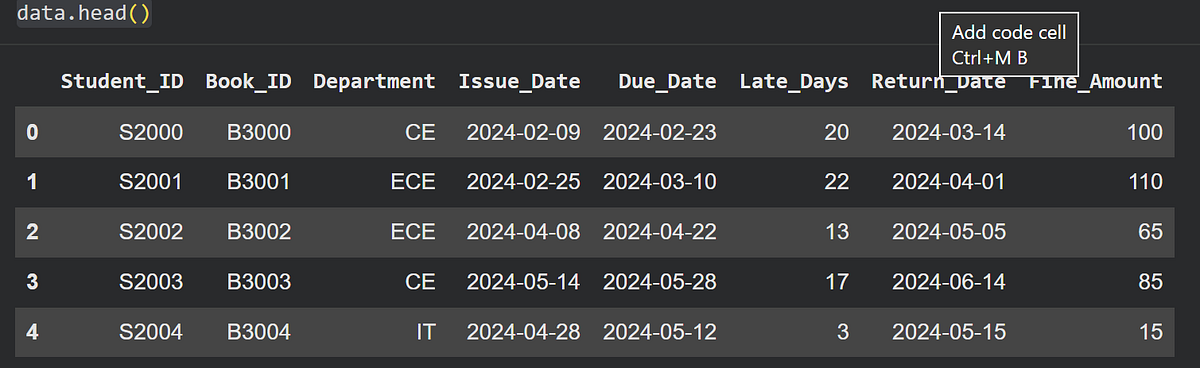Click the Issue_Date column header
Screen dimensions: 1200x368
pyautogui.click(x=520, y=82)
